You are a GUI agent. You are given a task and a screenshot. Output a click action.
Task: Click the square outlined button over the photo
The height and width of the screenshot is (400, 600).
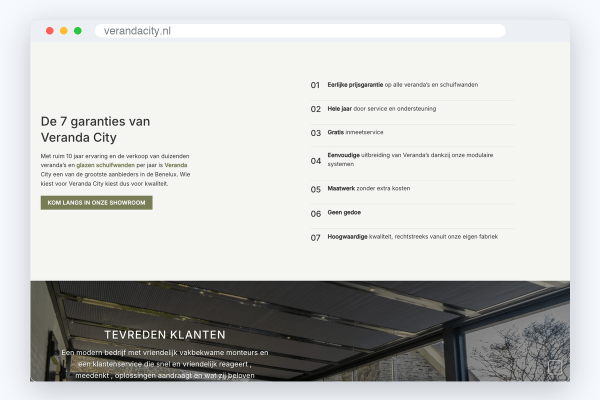point(555,367)
